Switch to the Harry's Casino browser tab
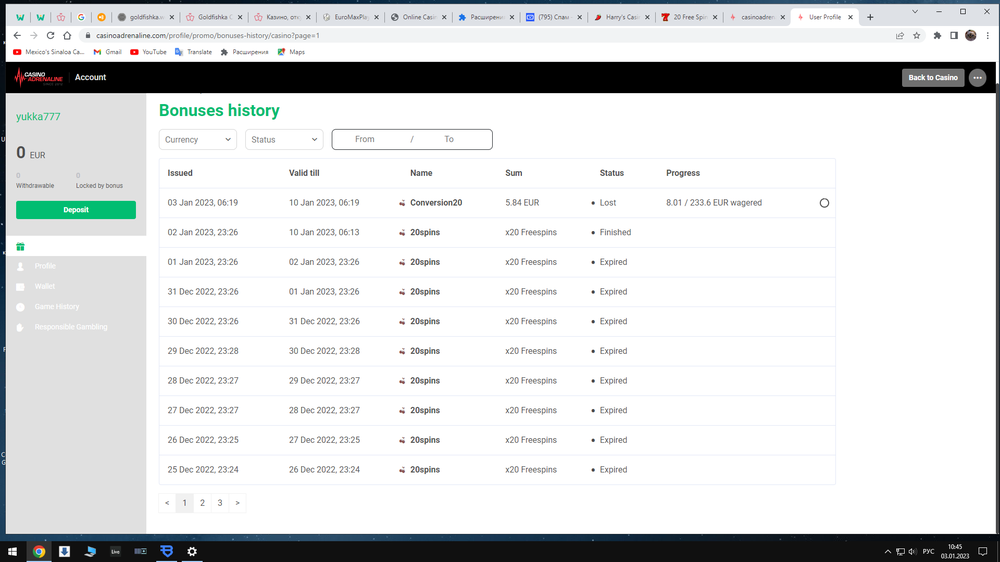 point(620,17)
